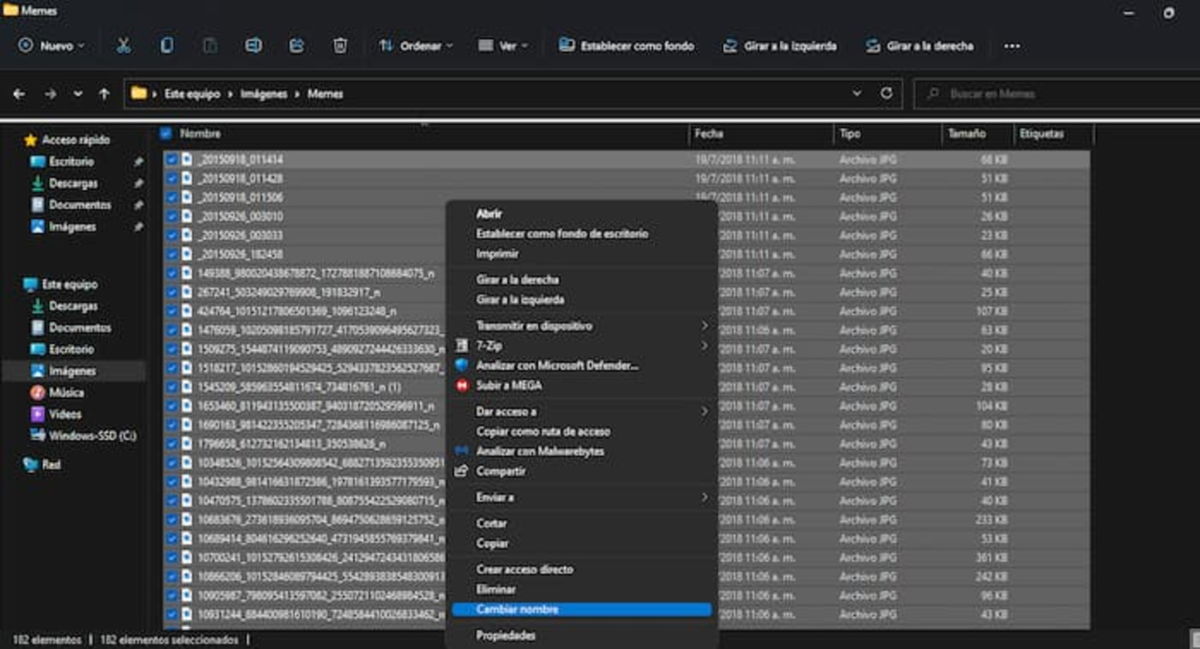Open the Nuevo dropdown

[52, 46]
